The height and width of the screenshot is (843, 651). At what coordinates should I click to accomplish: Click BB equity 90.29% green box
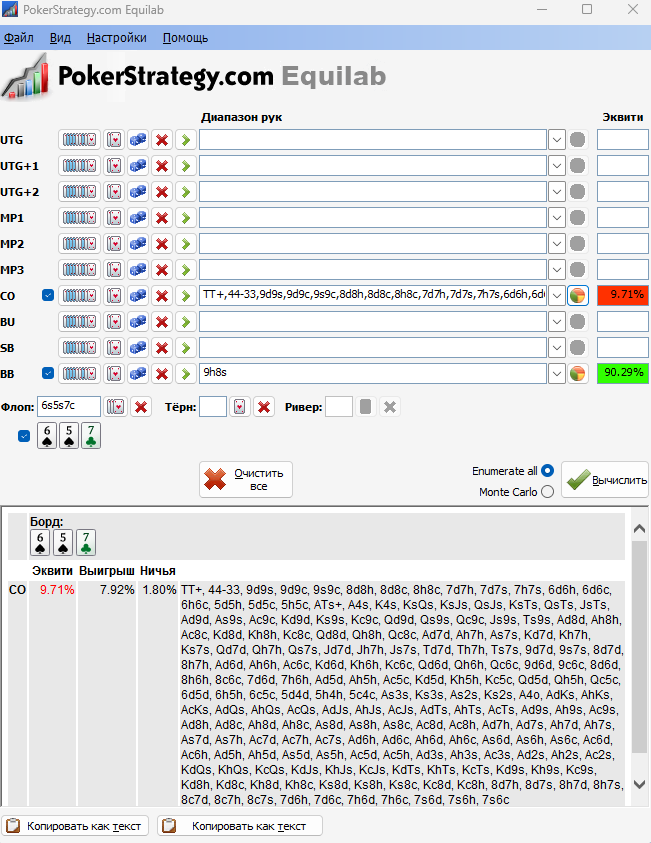click(x=623, y=373)
